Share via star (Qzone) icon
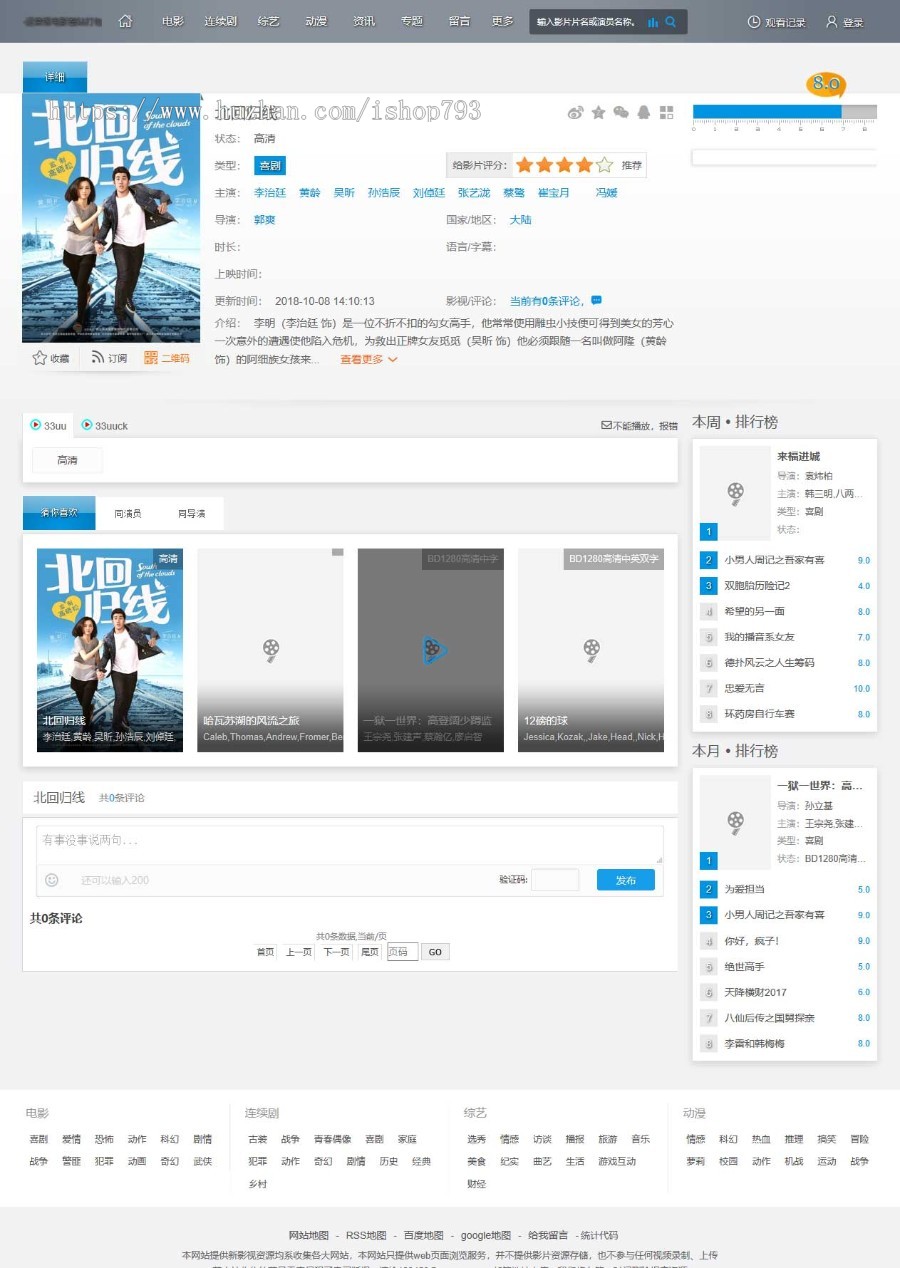 coord(598,112)
